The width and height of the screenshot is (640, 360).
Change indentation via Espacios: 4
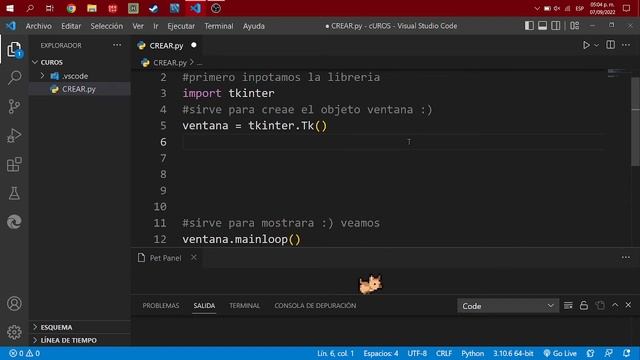(381, 353)
